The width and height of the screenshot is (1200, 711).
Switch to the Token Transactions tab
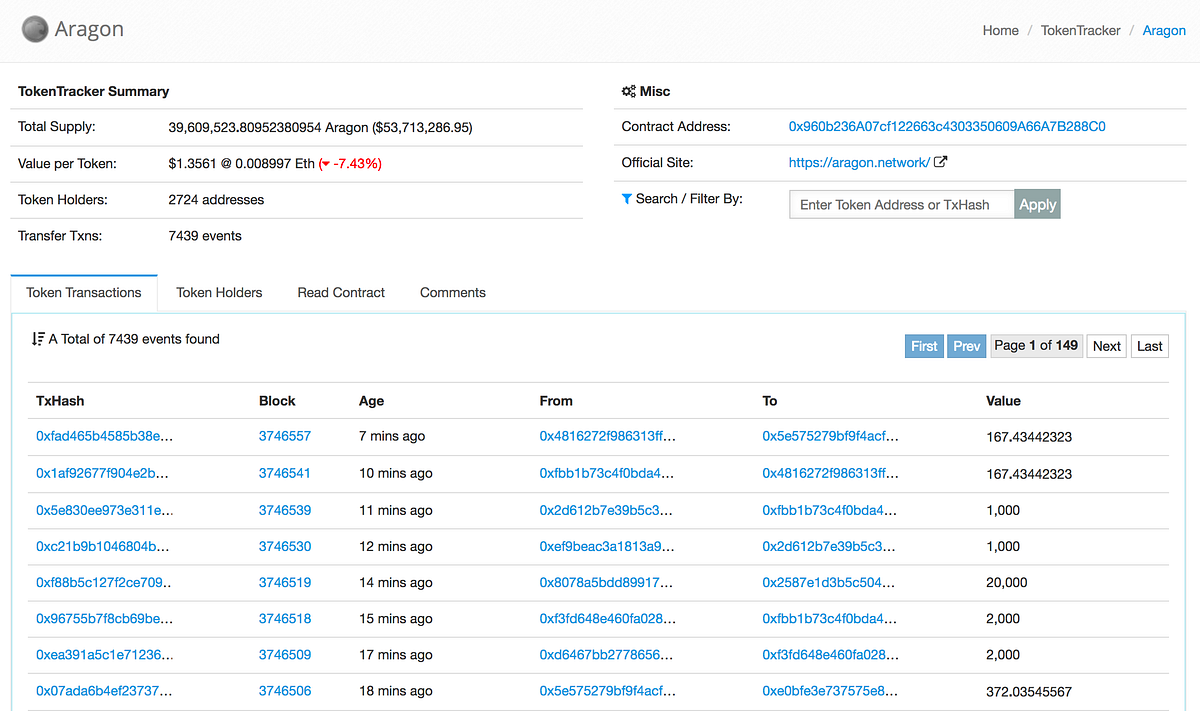(x=84, y=293)
